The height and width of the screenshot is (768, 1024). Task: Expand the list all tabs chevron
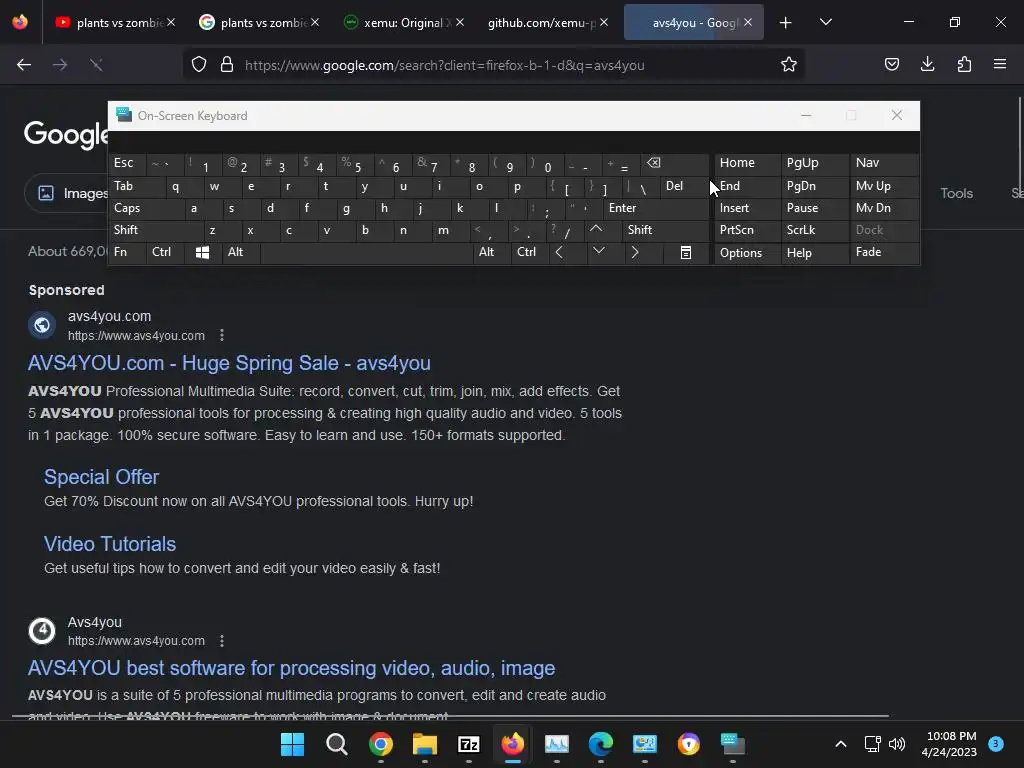pyautogui.click(x=825, y=23)
